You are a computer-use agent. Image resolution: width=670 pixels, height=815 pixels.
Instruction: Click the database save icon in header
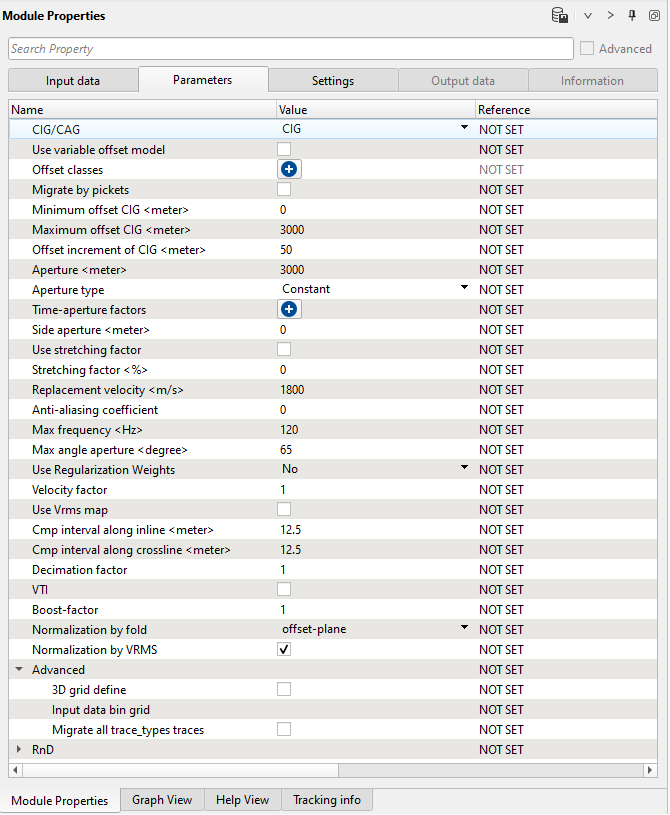pos(560,16)
